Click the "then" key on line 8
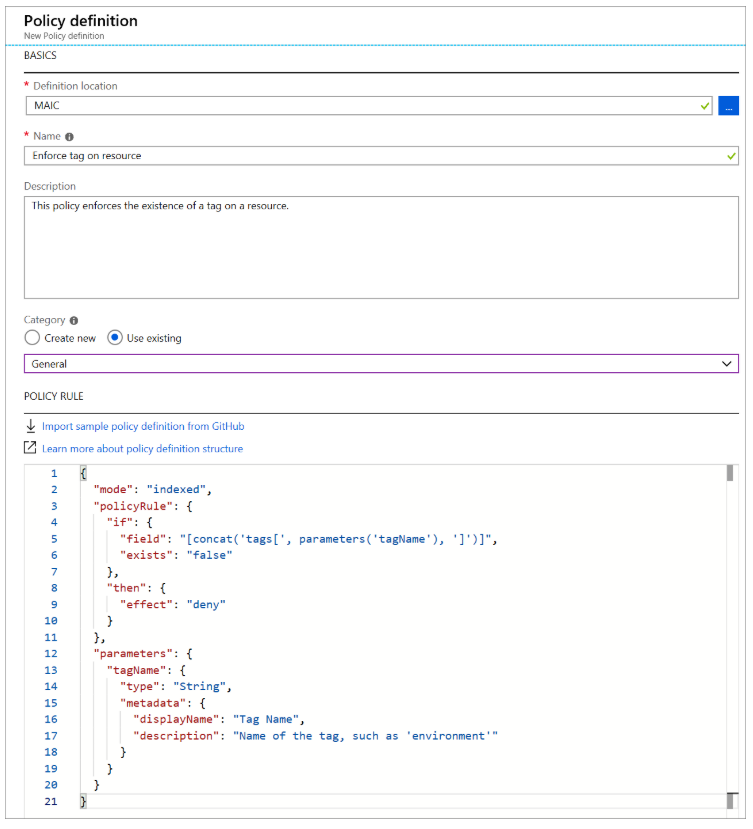The height and width of the screenshot is (829, 753). click(126, 588)
